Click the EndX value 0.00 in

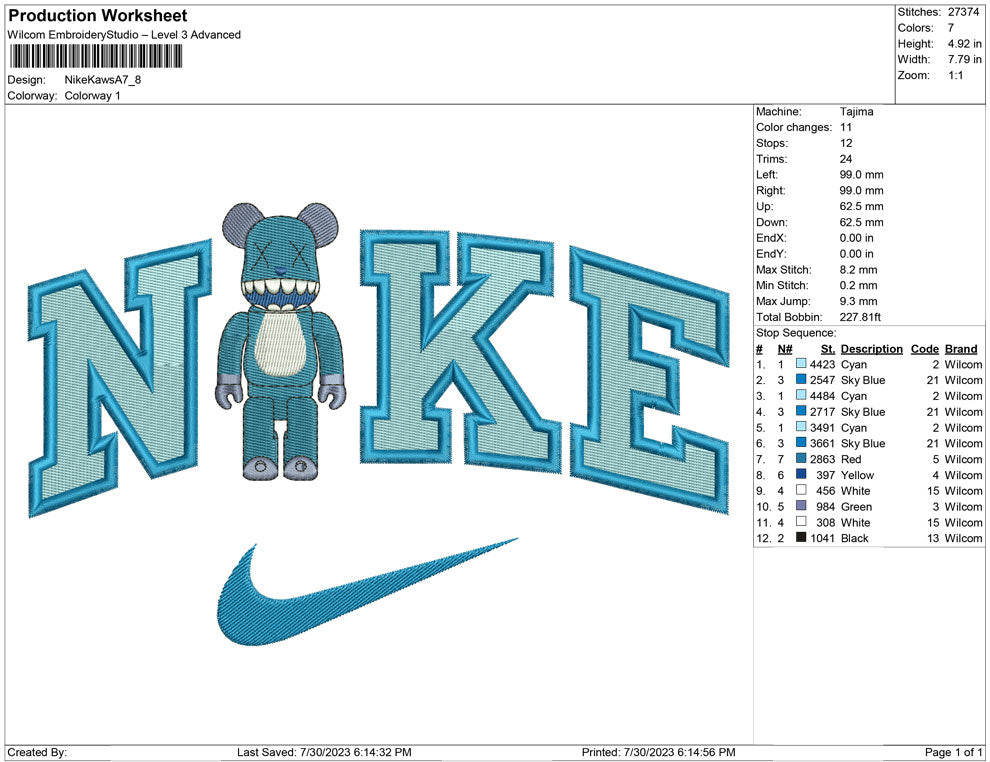[856, 238]
